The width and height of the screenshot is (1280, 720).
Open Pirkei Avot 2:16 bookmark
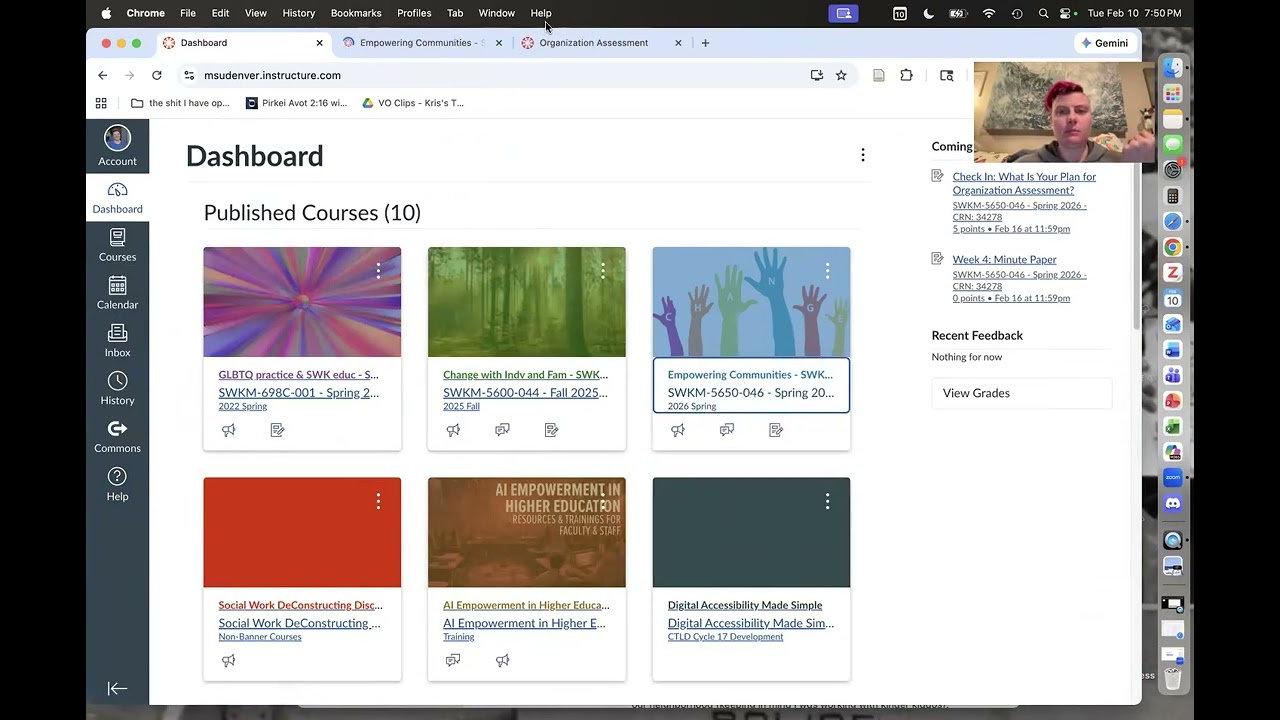pos(296,103)
